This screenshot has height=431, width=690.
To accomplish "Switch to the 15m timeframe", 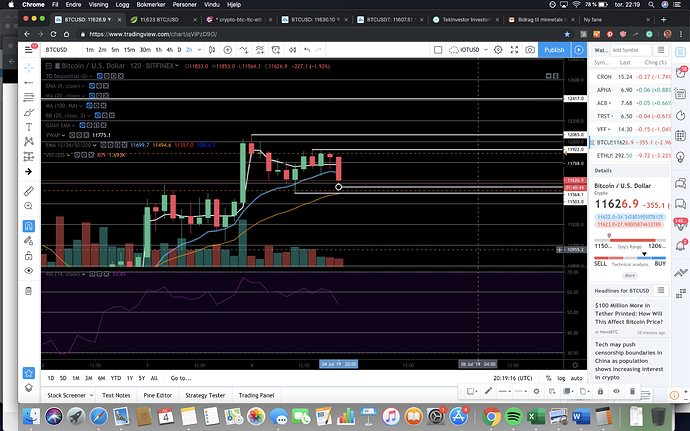I will 129,50.
